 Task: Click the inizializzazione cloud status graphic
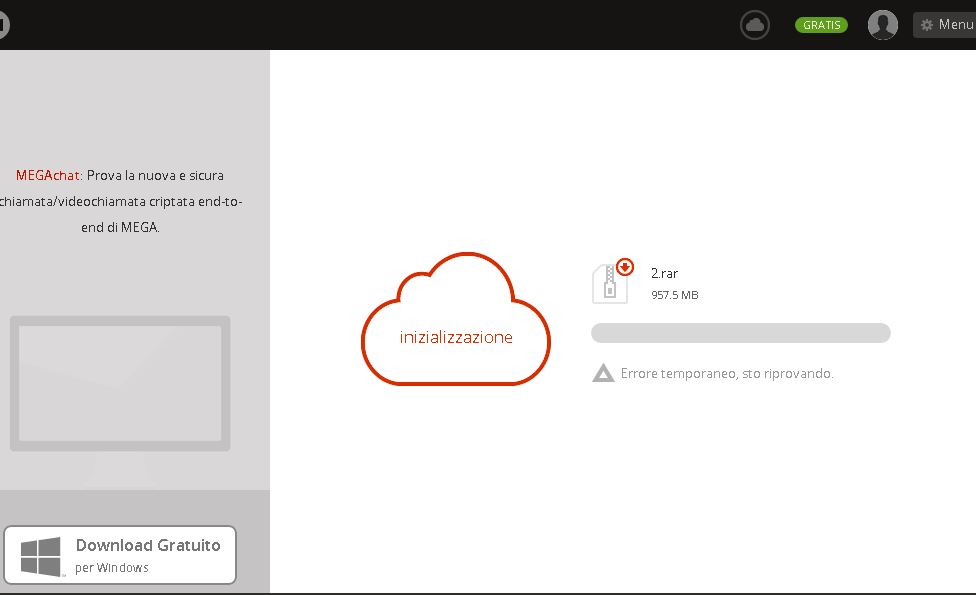click(x=456, y=319)
